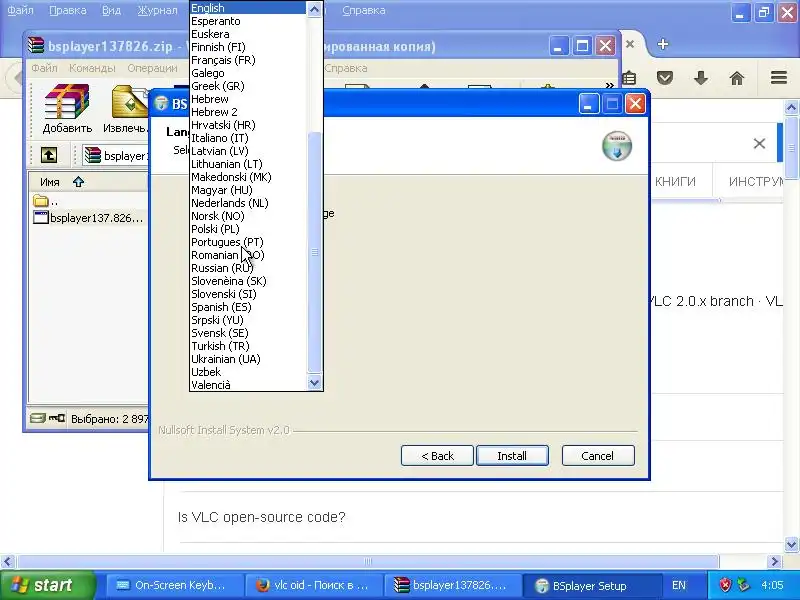The height and width of the screenshot is (600, 800).
Task: Open WinRAR Файл menu
Action: (44, 68)
